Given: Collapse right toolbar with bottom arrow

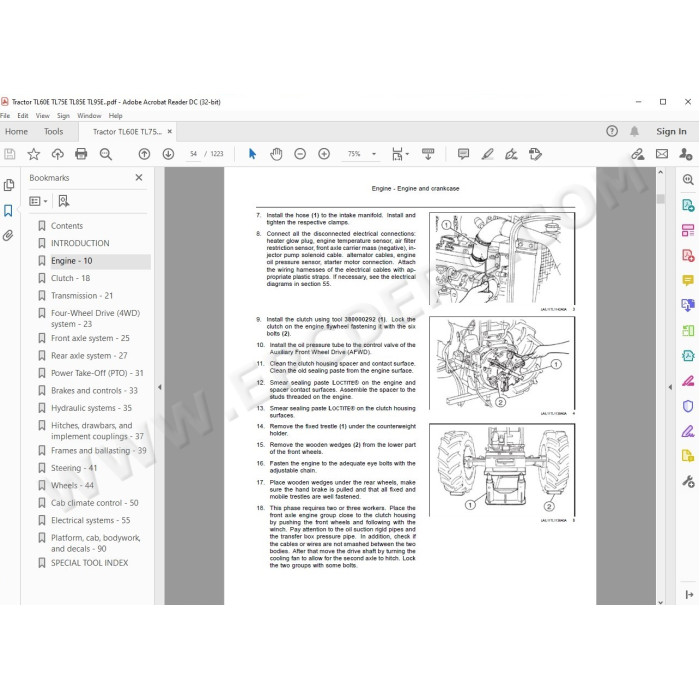Looking at the screenshot, I should [x=689, y=595].
